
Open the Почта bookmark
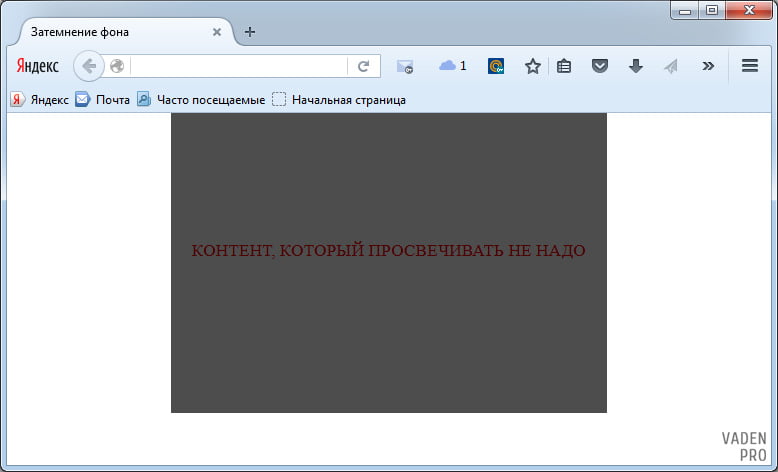[x=103, y=100]
